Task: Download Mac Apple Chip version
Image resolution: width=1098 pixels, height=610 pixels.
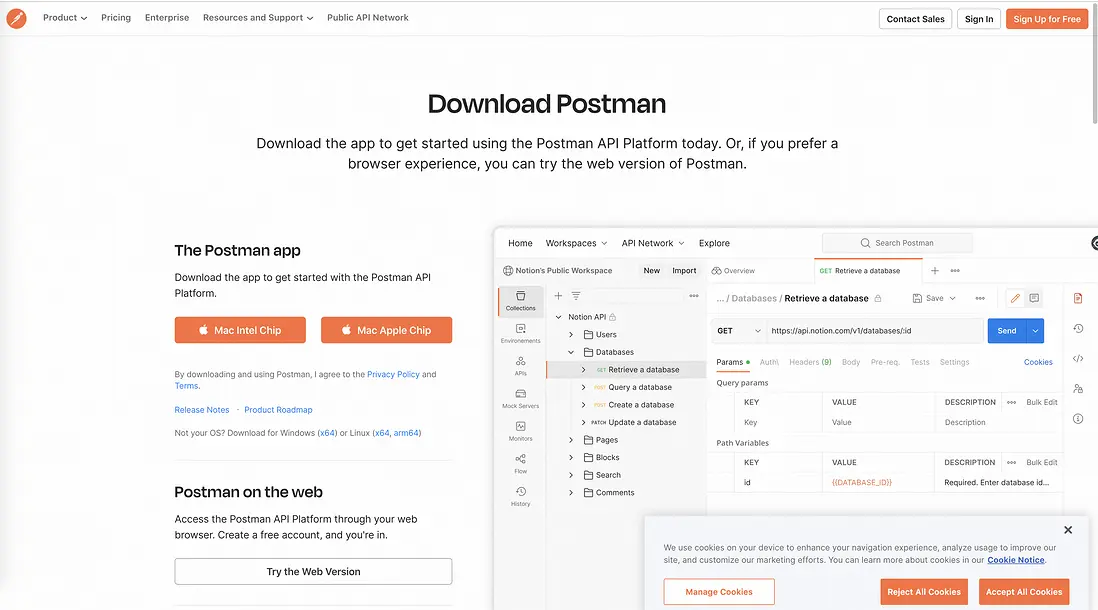Action: point(387,330)
